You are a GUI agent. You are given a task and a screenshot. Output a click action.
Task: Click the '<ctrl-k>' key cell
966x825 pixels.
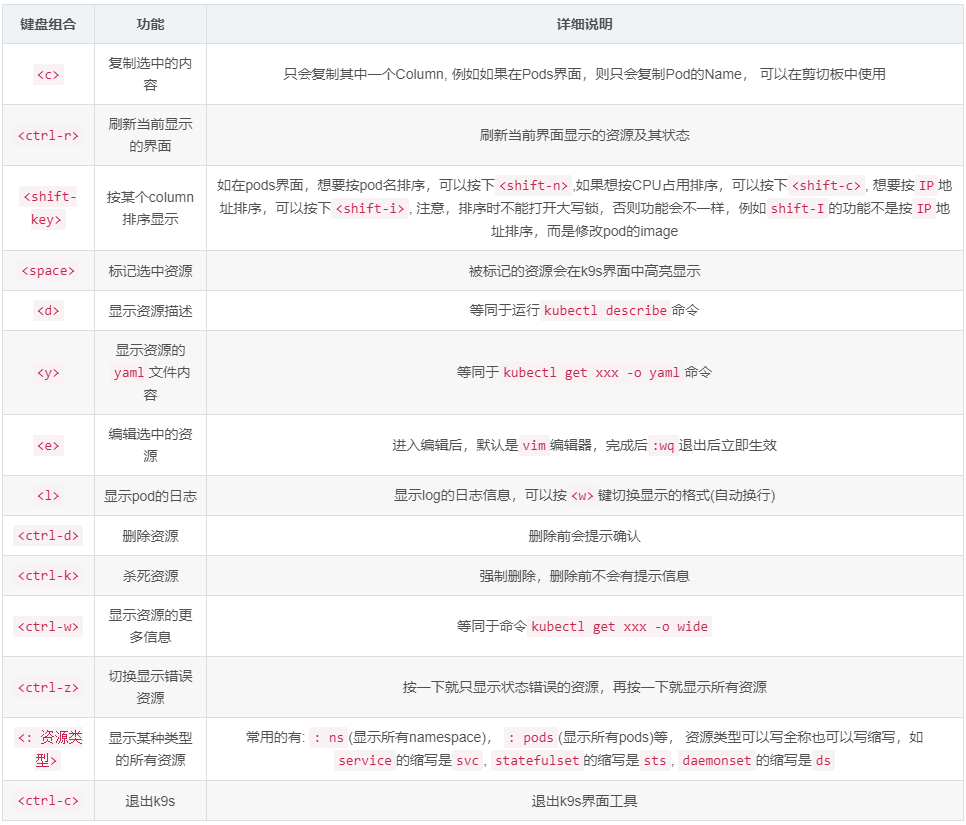click(48, 575)
